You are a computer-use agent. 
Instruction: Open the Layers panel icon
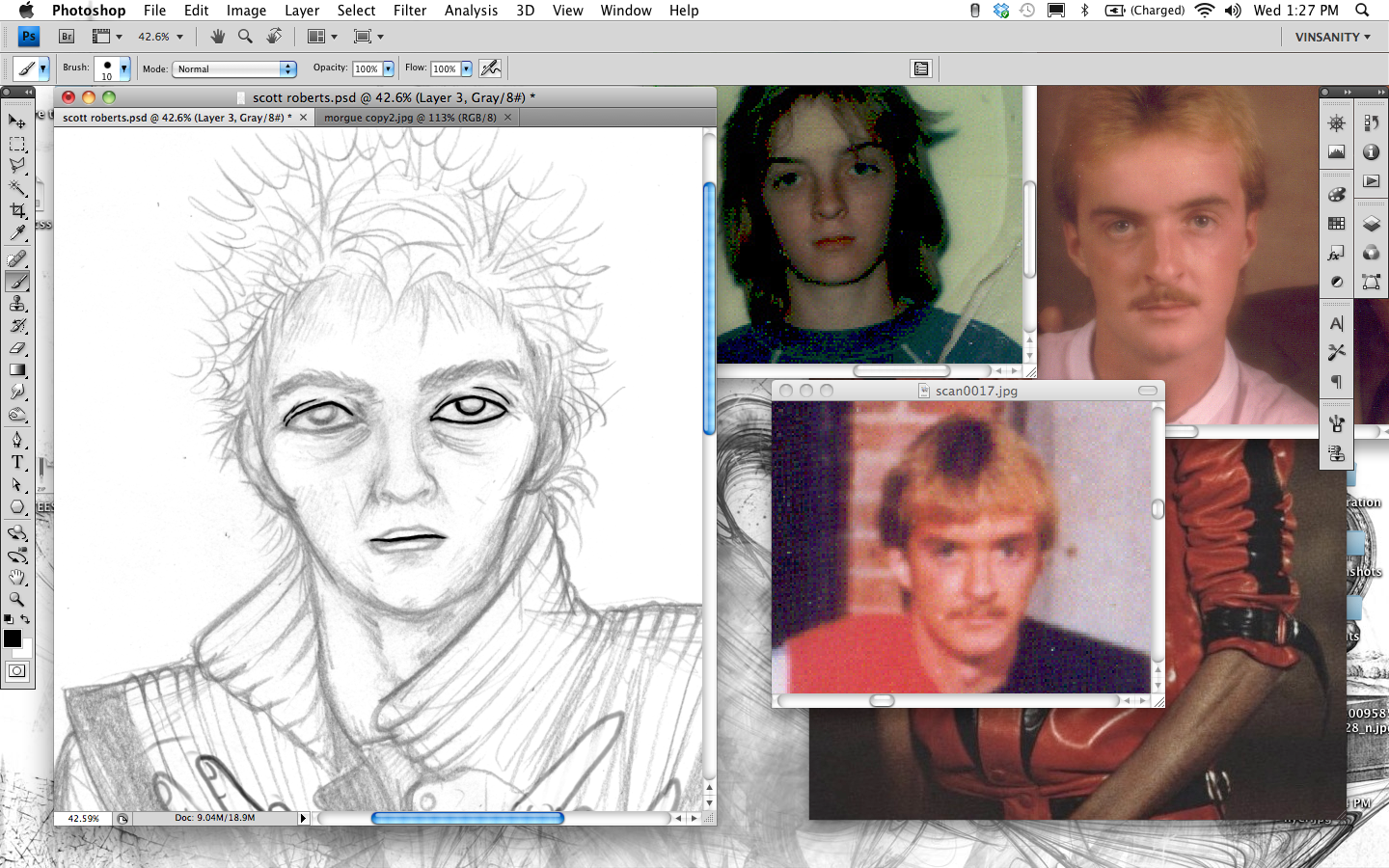[x=1371, y=224]
